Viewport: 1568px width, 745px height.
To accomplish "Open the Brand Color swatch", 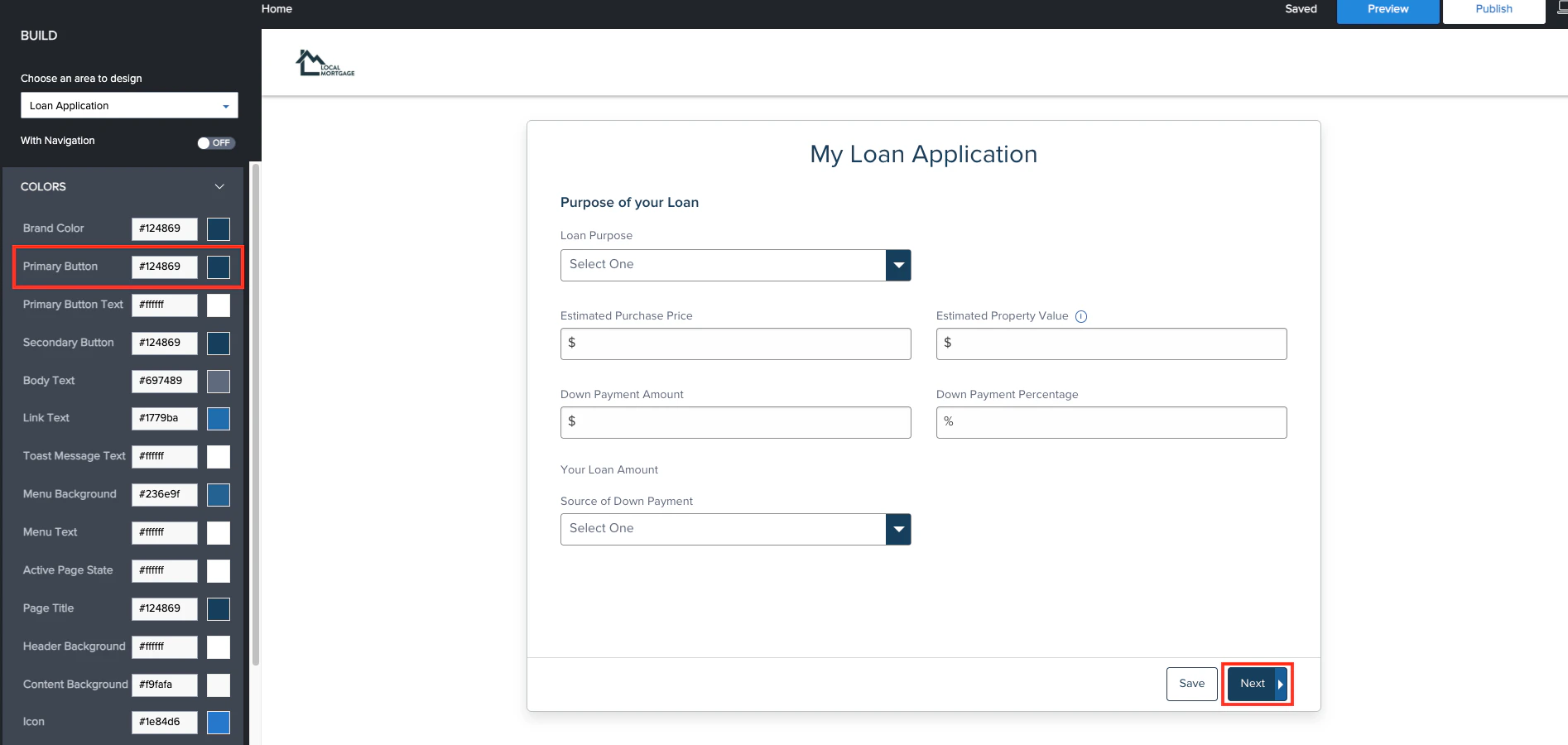I will (x=218, y=229).
